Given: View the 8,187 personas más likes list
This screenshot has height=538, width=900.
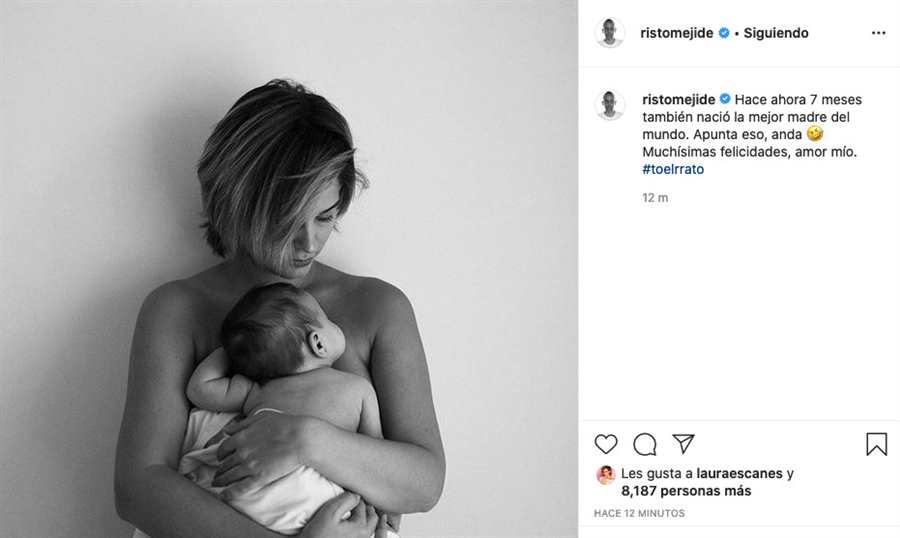Looking at the screenshot, I should pos(686,491).
